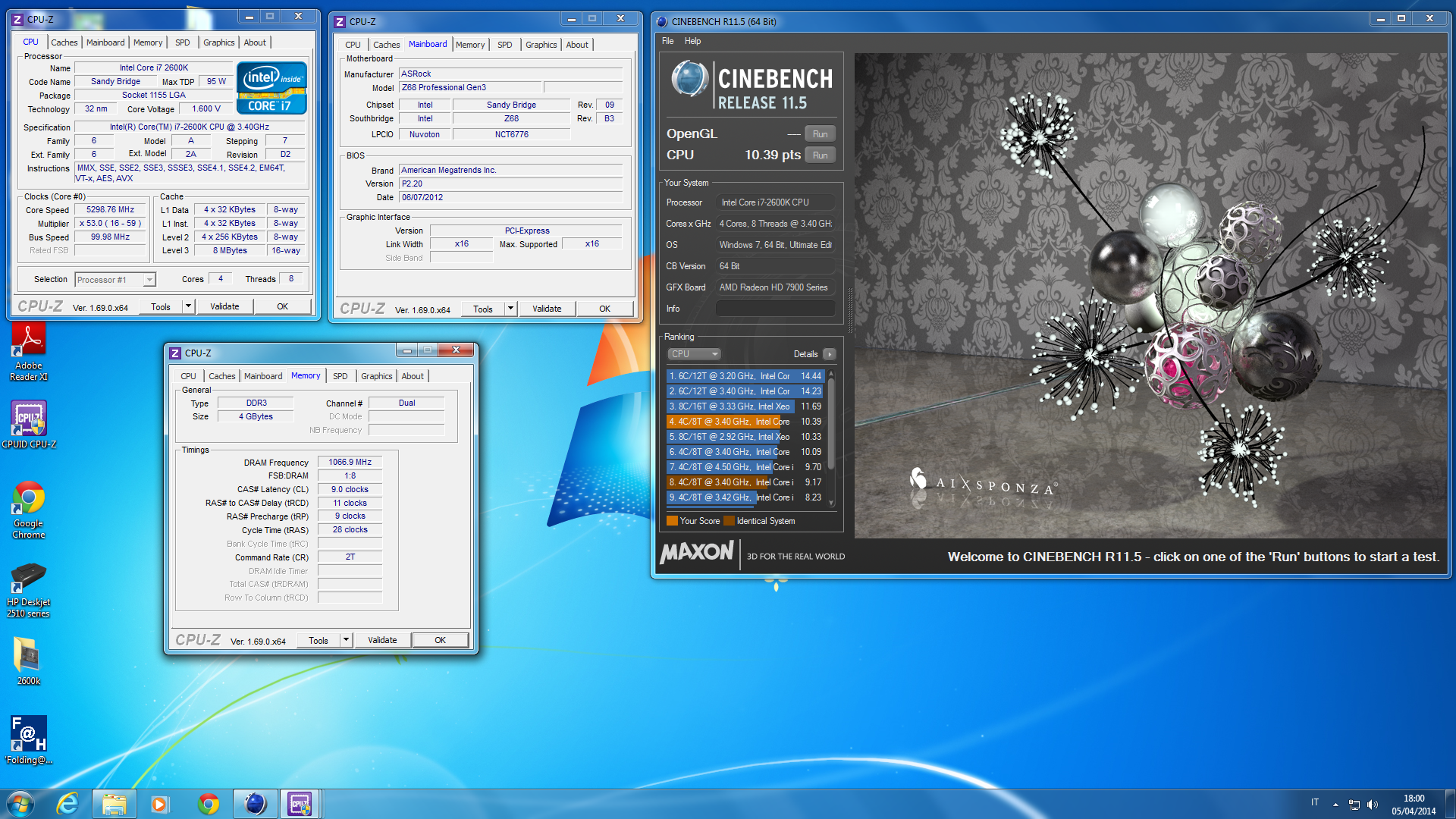Click the Show desktop strip
This screenshot has width=1456, height=819.
[x=1450, y=804]
